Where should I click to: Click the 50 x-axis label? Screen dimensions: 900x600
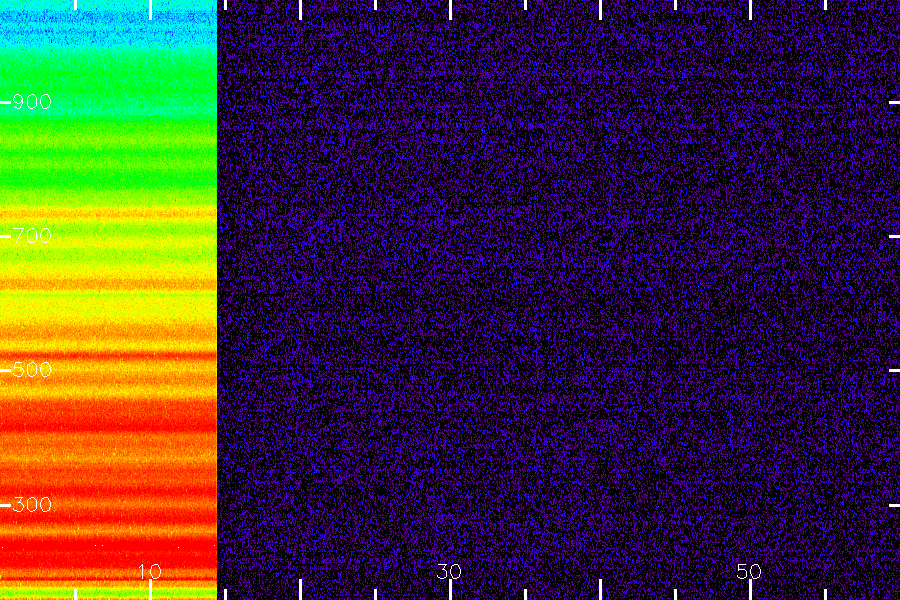[749, 571]
